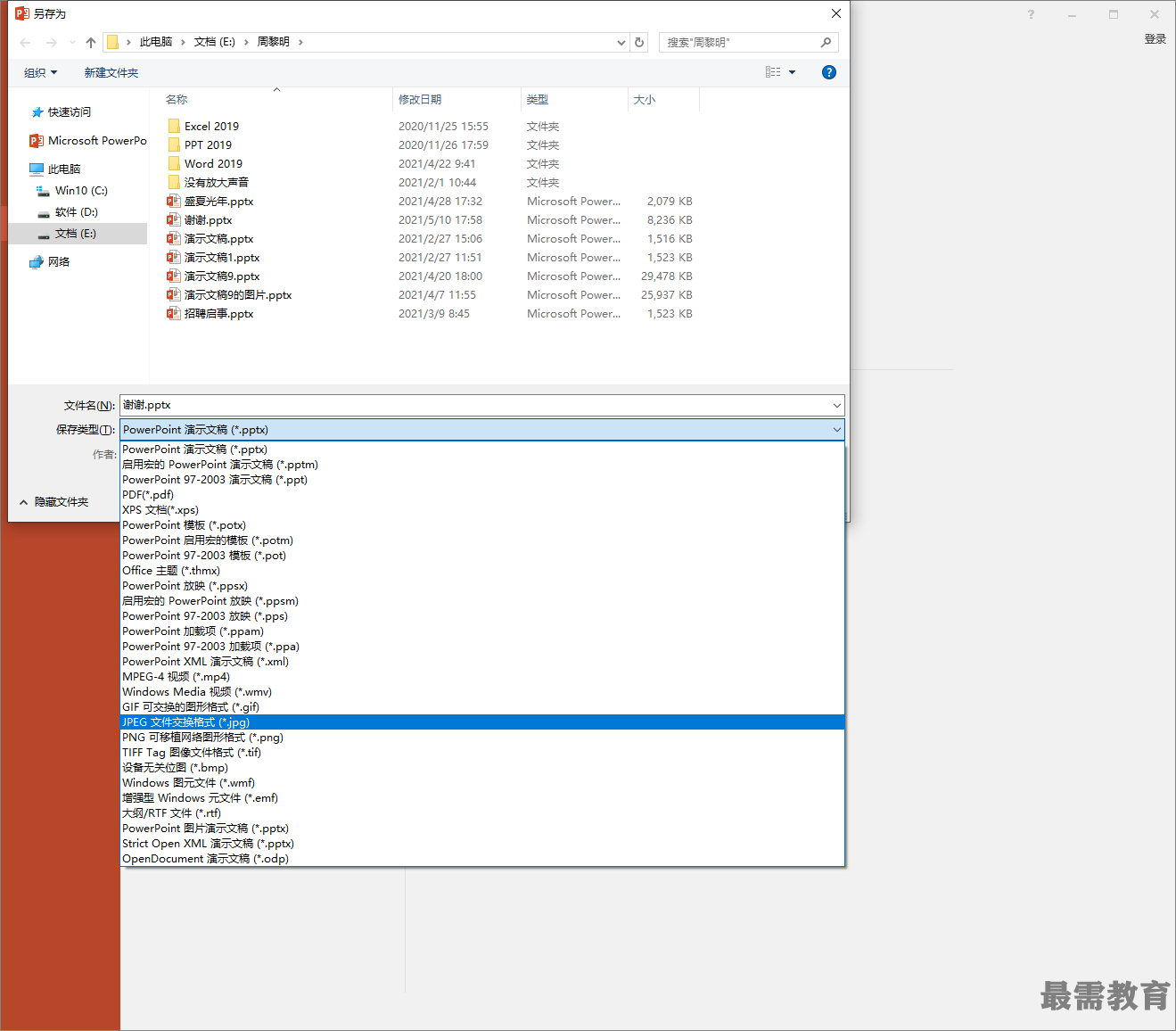Click the 演示文稿.pptx file icon
The width and height of the screenshot is (1176, 1031).
coord(174,238)
